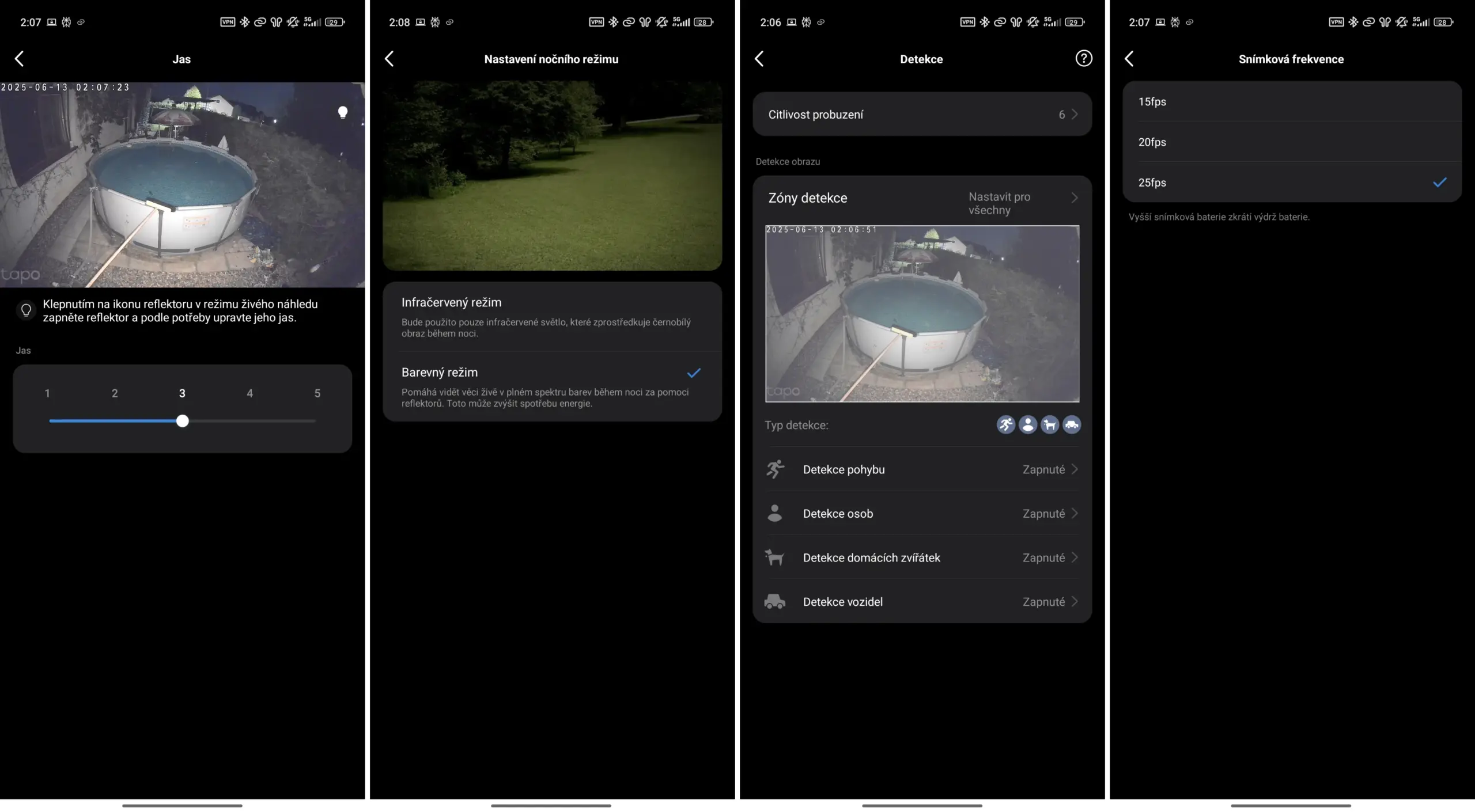Tap the floodlight bulb icon on live preview
Viewport: 1475px width, 812px height.
(x=343, y=112)
